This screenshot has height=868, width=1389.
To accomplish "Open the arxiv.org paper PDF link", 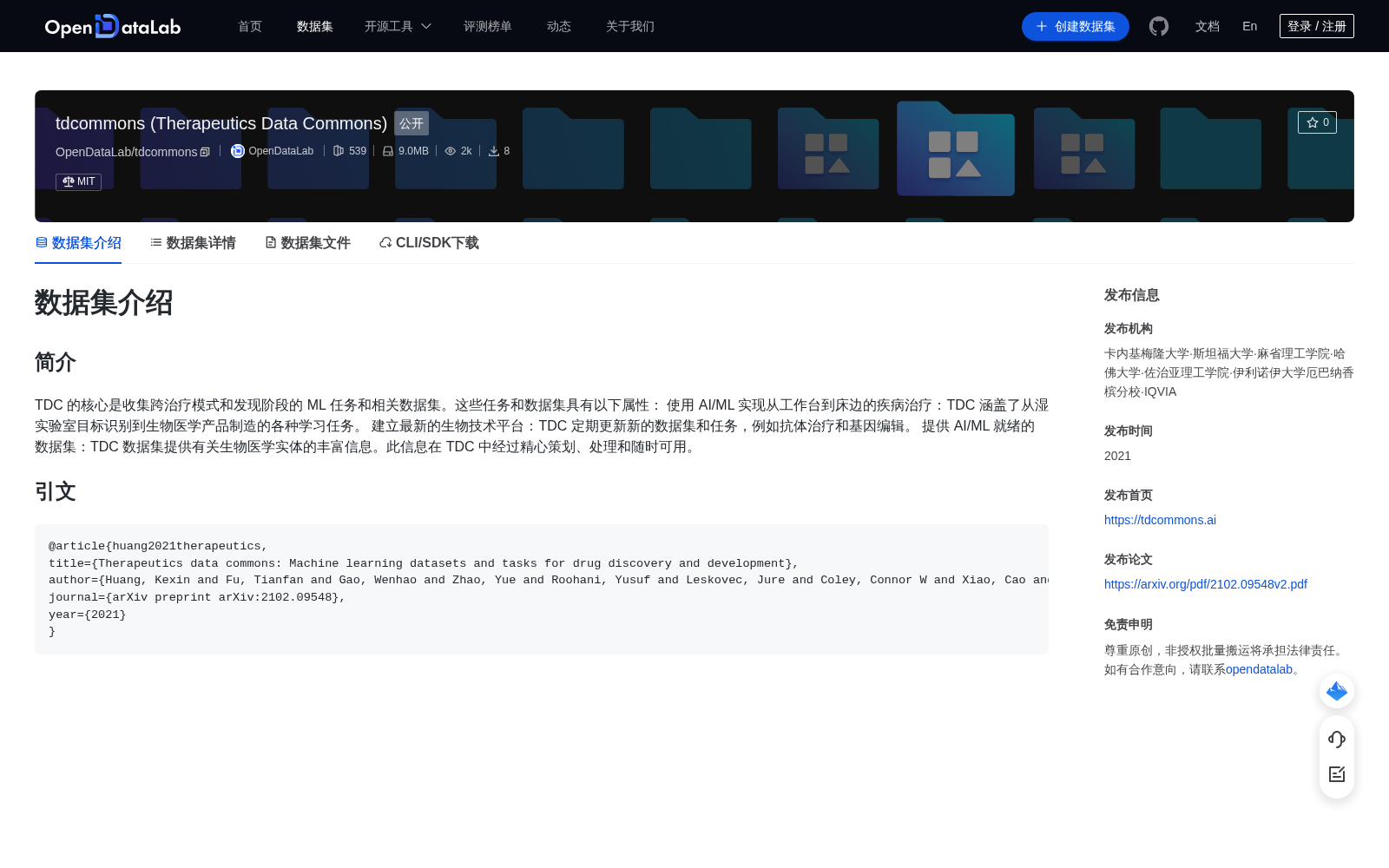I will point(1206,584).
